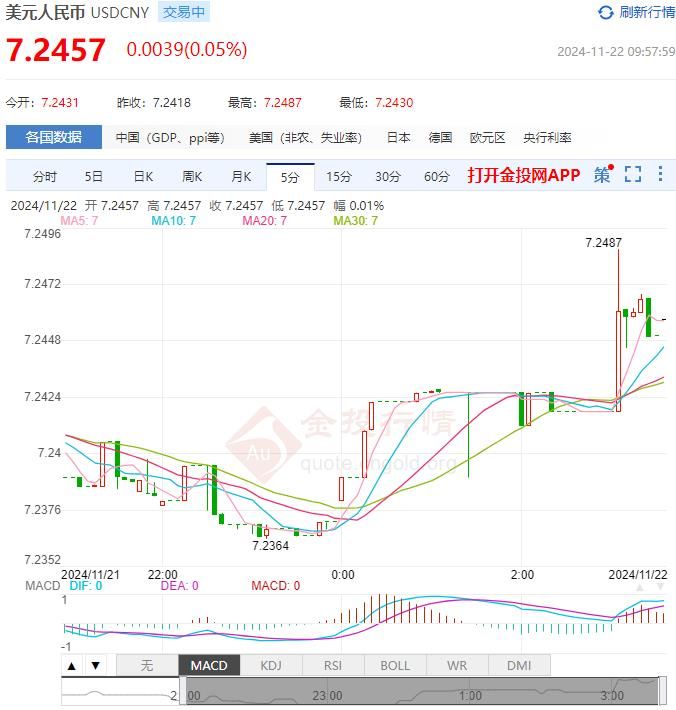Select the DMI indicator
Image resolution: width=676 pixels, height=710 pixels.
point(519,666)
